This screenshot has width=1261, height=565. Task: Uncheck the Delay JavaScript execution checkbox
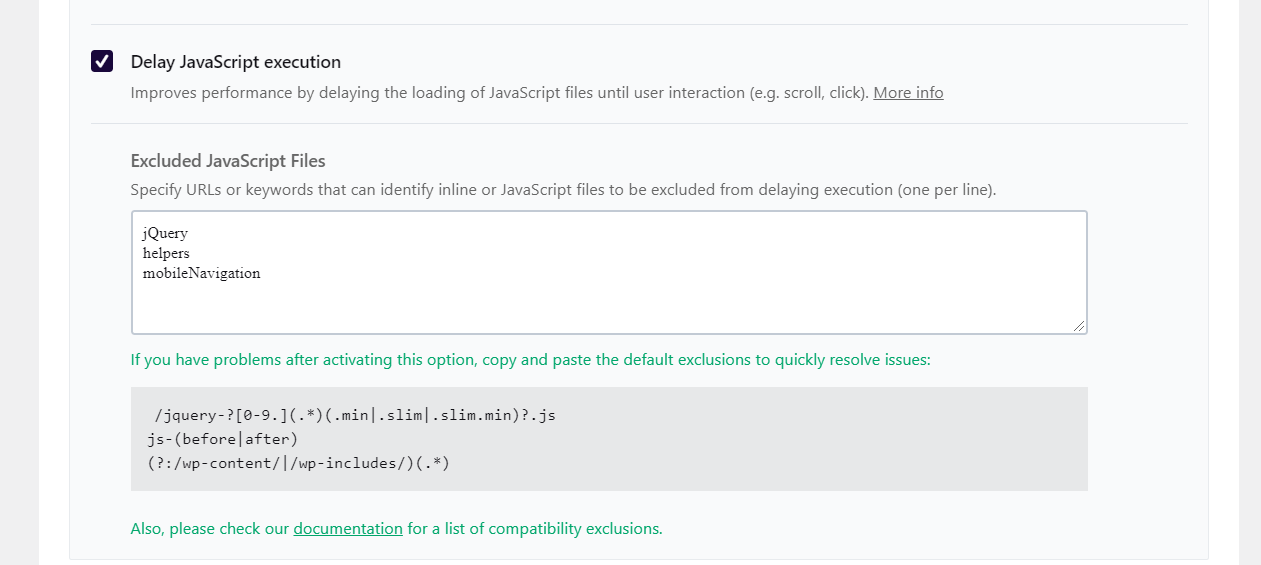(102, 62)
